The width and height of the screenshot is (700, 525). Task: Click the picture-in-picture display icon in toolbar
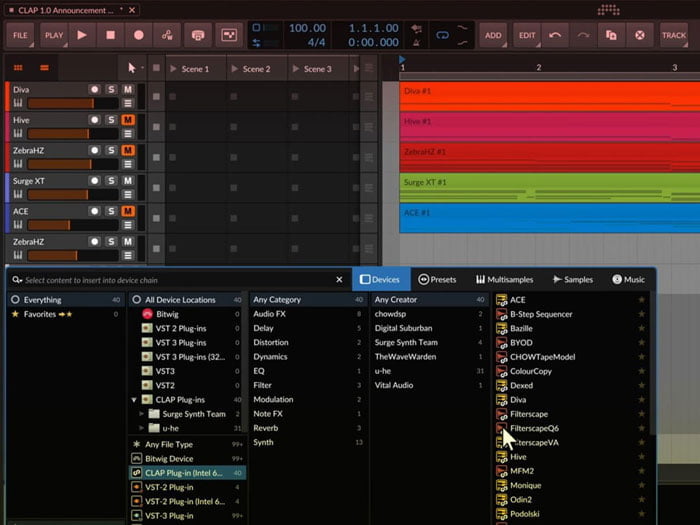(x=229, y=35)
